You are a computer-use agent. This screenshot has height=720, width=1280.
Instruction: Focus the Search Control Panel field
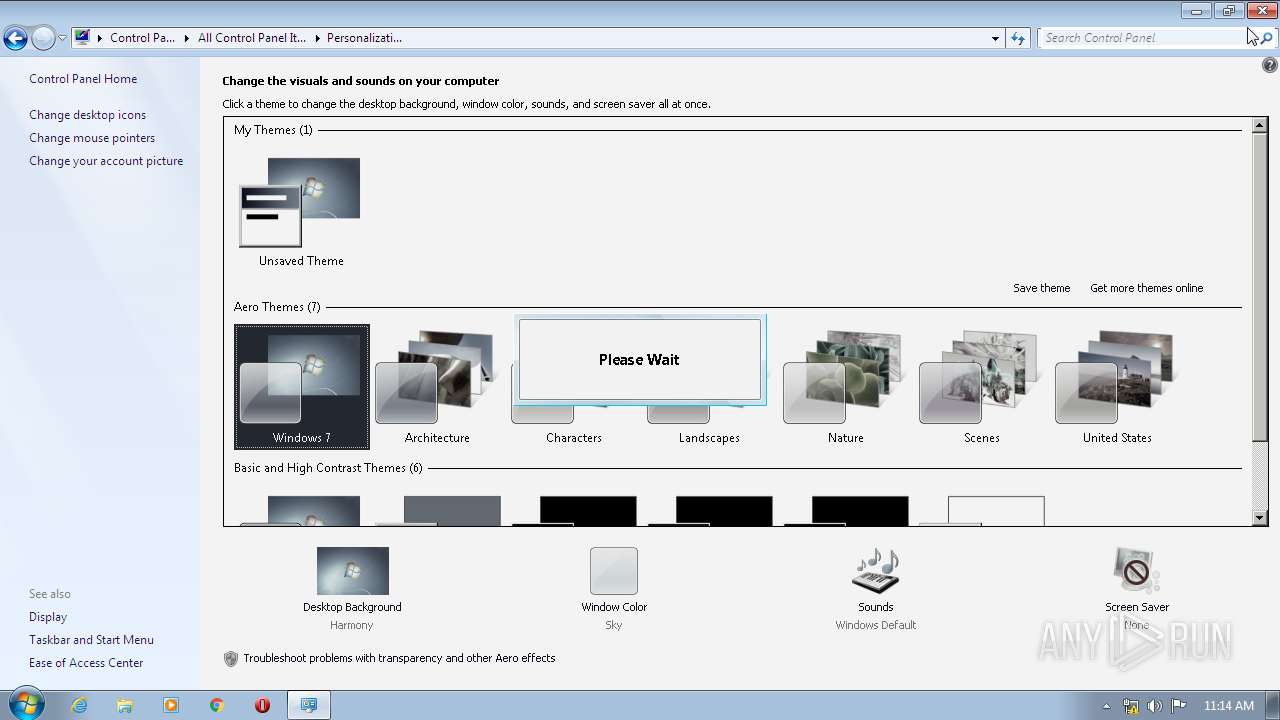click(x=1145, y=38)
